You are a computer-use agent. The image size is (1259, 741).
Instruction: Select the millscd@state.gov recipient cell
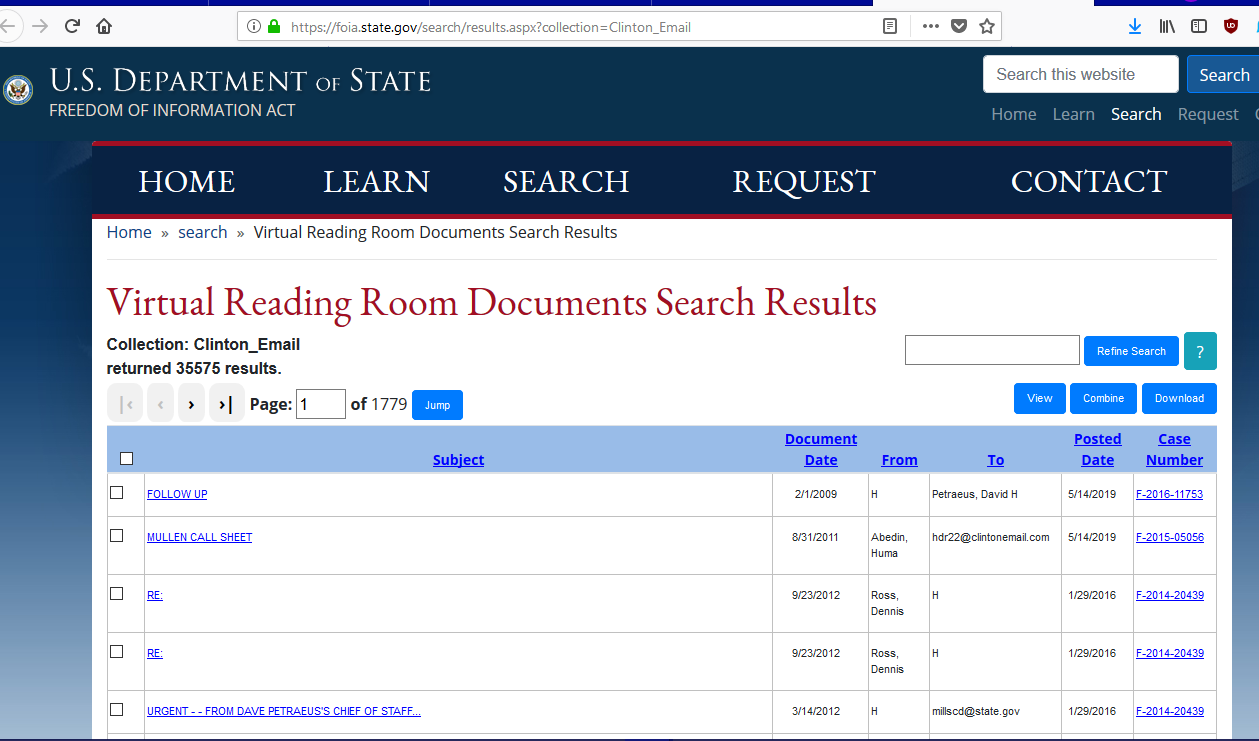(x=995, y=712)
